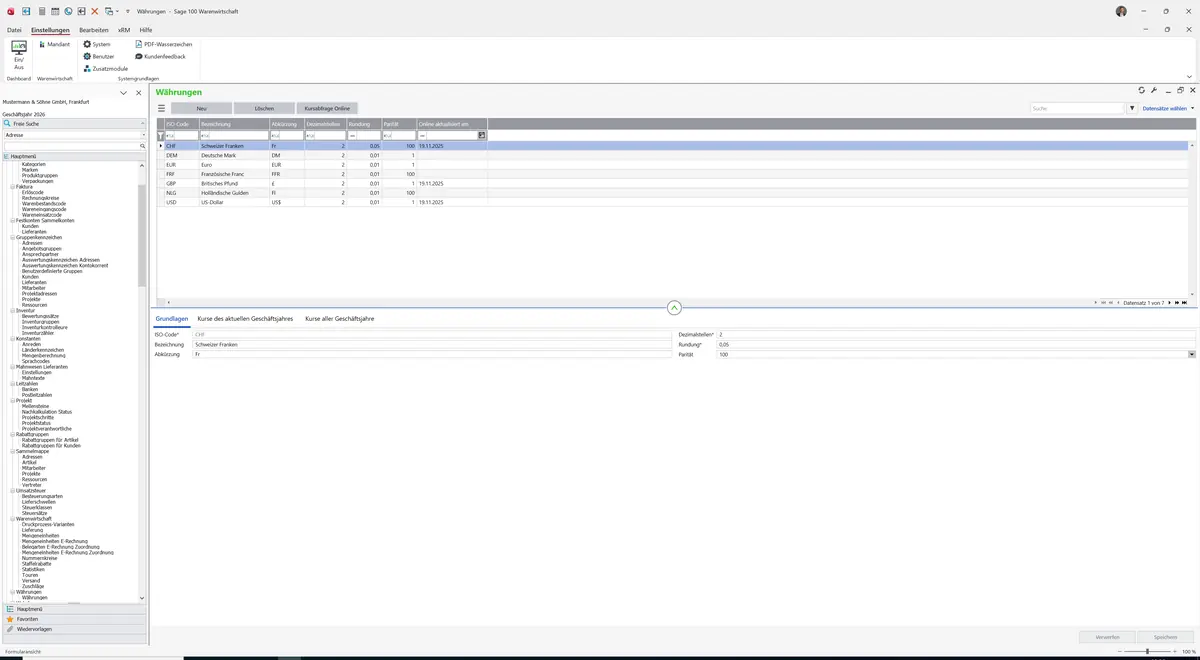Click the Suche input field
Screen dimensions: 1200x660
click(x=1077, y=108)
